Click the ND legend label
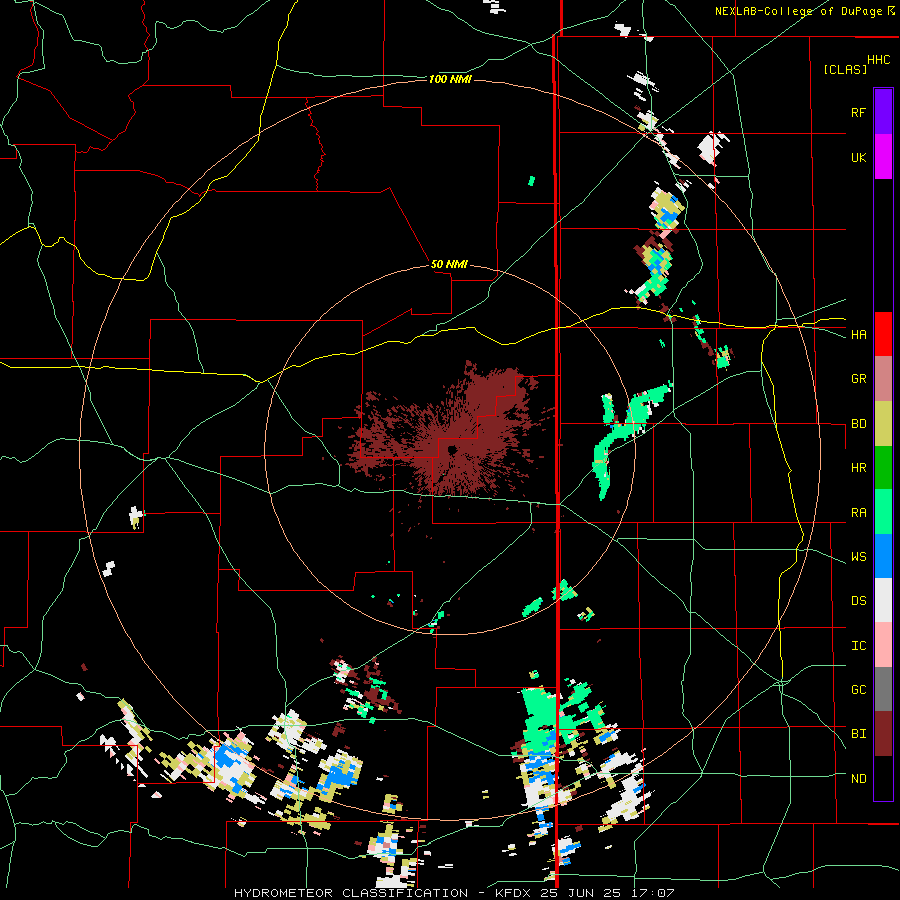Image resolution: width=900 pixels, height=900 pixels. (x=858, y=778)
